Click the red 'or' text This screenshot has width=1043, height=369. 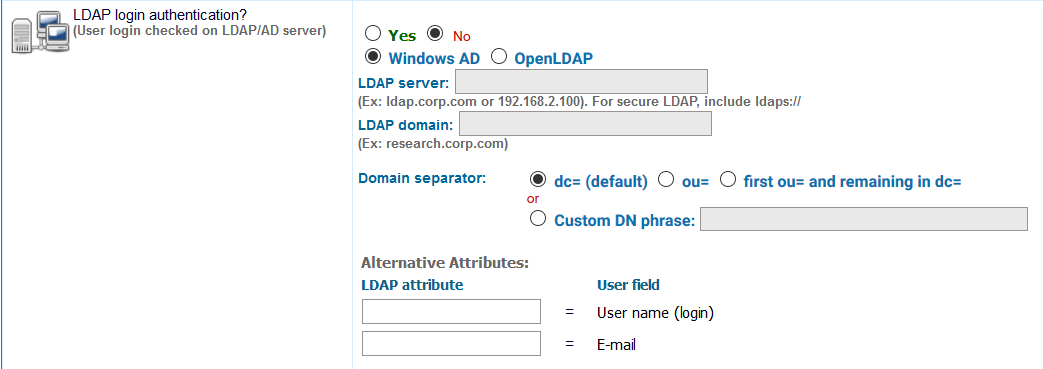533,199
